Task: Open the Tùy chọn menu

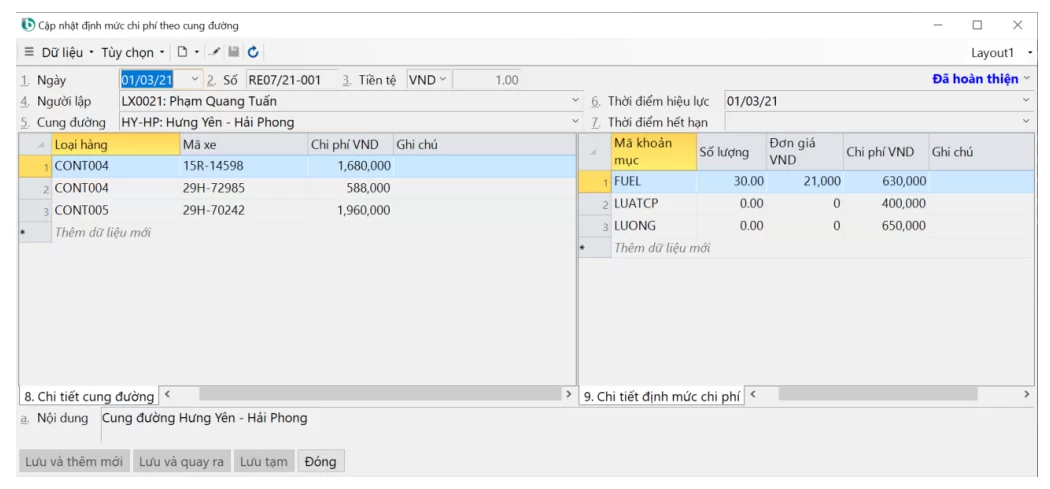Action: pyautogui.click(x=133, y=52)
